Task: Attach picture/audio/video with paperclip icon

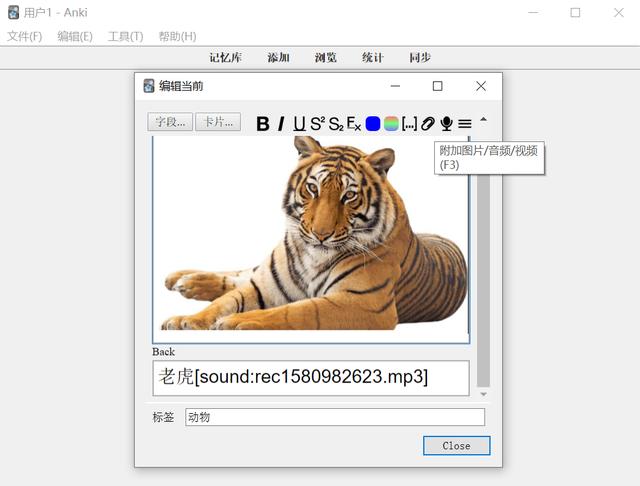Action: [x=427, y=124]
